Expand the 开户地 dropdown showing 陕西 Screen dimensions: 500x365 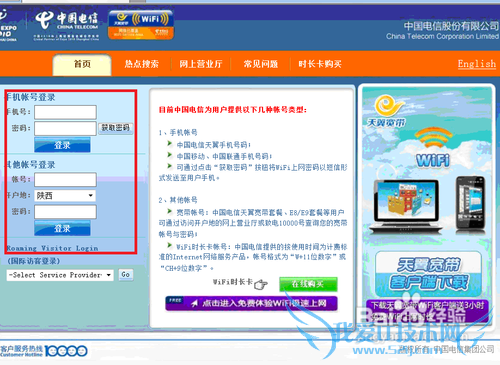pyautogui.click(x=65, y=196)
